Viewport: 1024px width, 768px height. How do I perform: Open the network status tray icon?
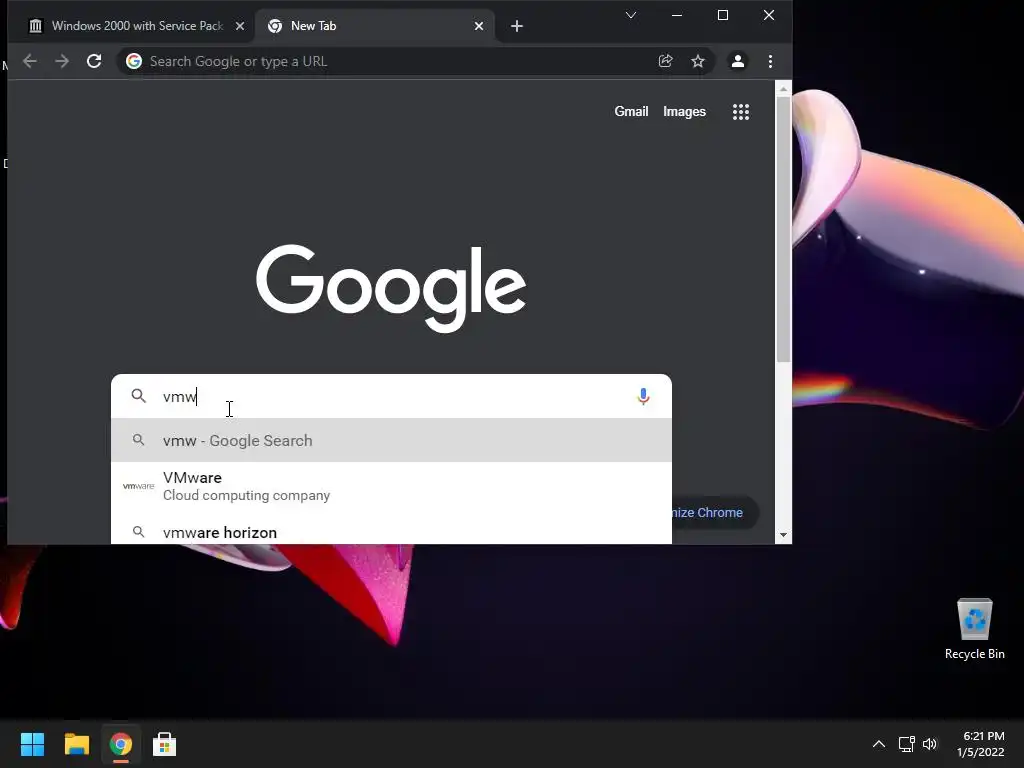point(906,744)
